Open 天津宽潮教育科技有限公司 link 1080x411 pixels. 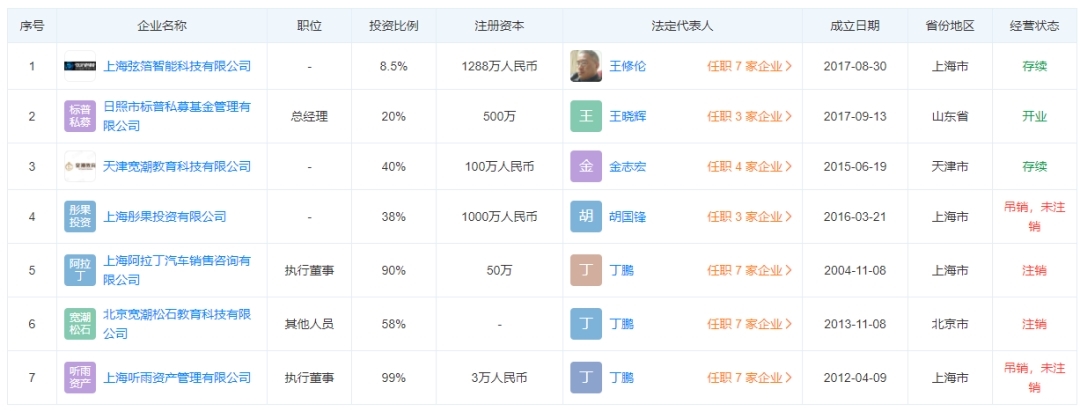177,166
